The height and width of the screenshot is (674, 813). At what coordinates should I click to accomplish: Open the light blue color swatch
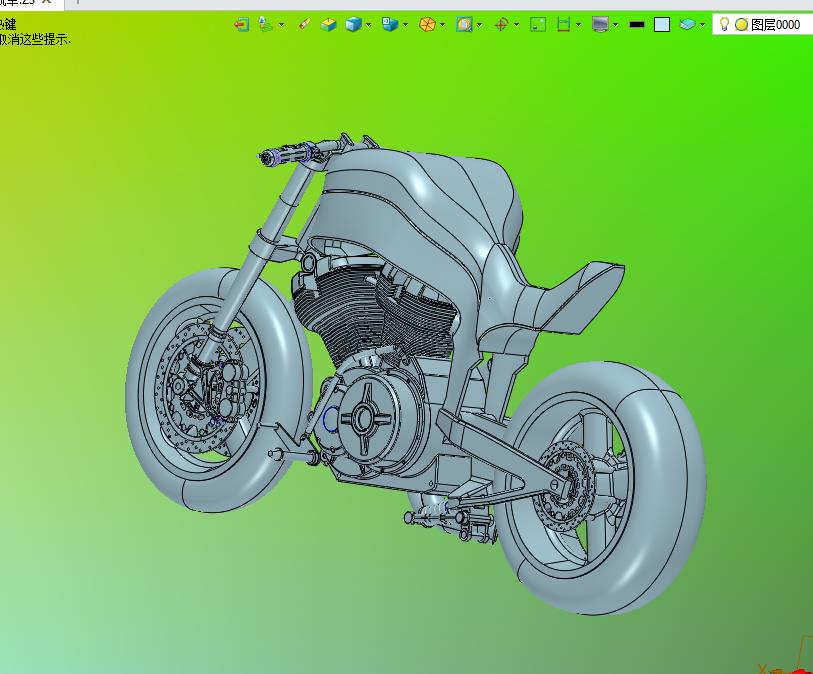662,24
